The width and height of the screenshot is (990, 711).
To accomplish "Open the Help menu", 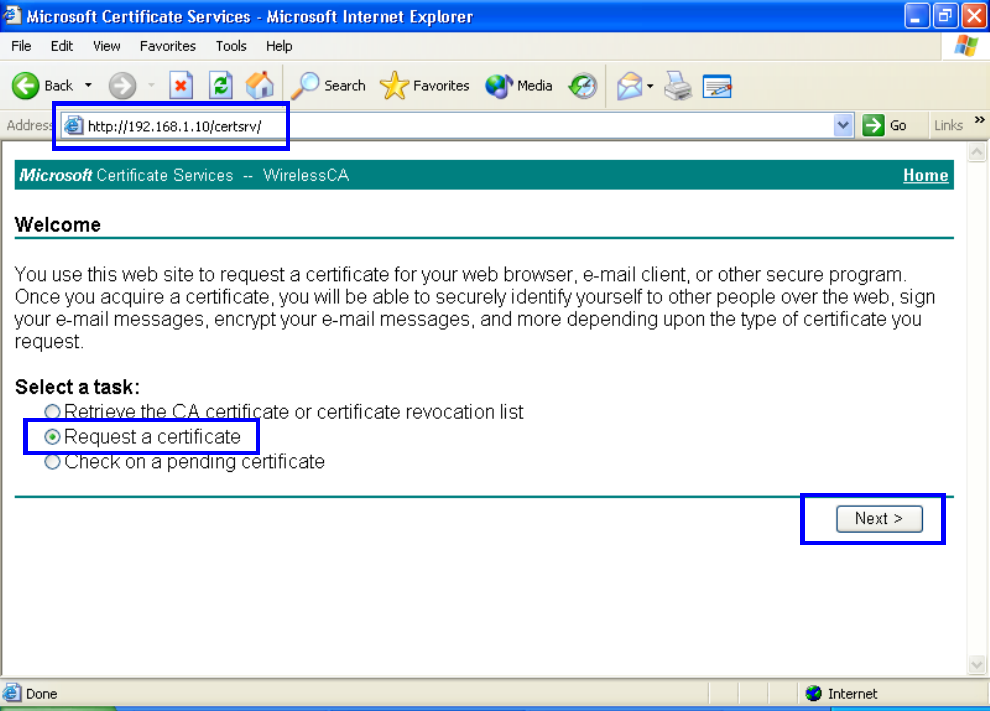I will tap(279, 46).
